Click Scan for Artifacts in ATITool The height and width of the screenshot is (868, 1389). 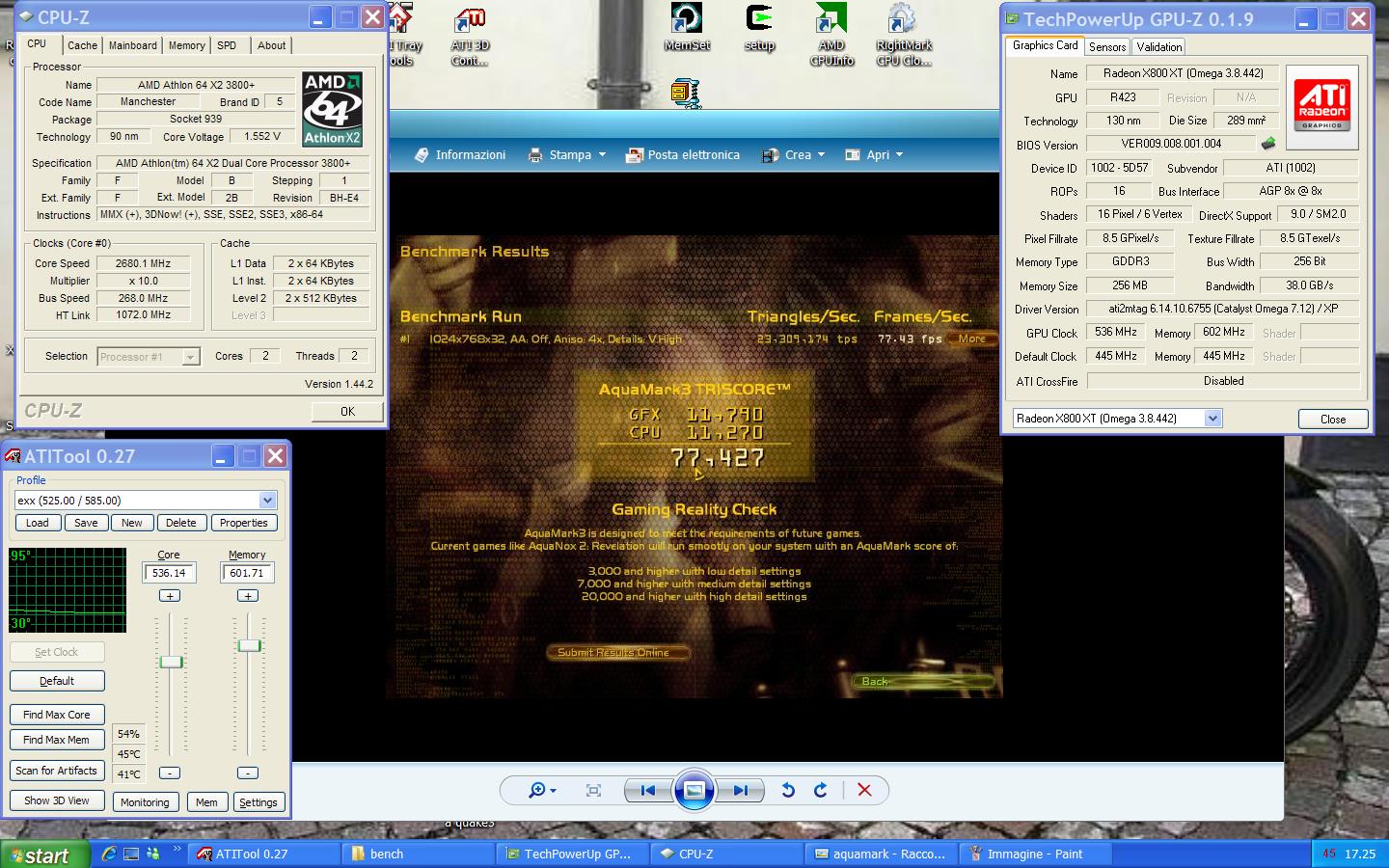57,771
